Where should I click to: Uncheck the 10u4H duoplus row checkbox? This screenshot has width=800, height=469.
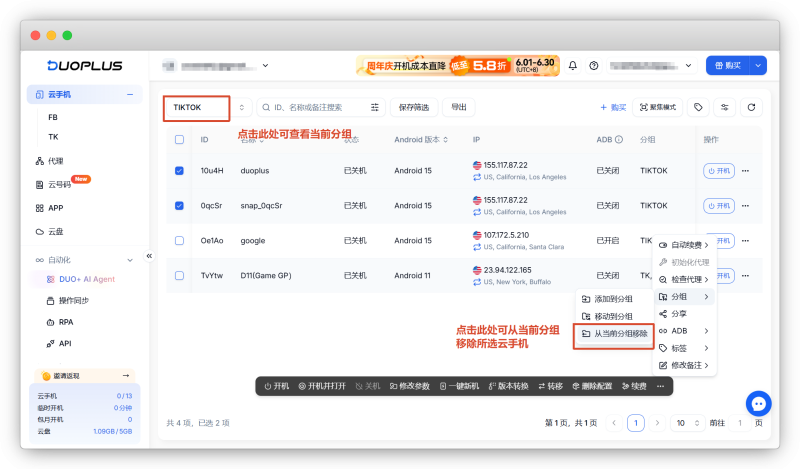(179, 170)
